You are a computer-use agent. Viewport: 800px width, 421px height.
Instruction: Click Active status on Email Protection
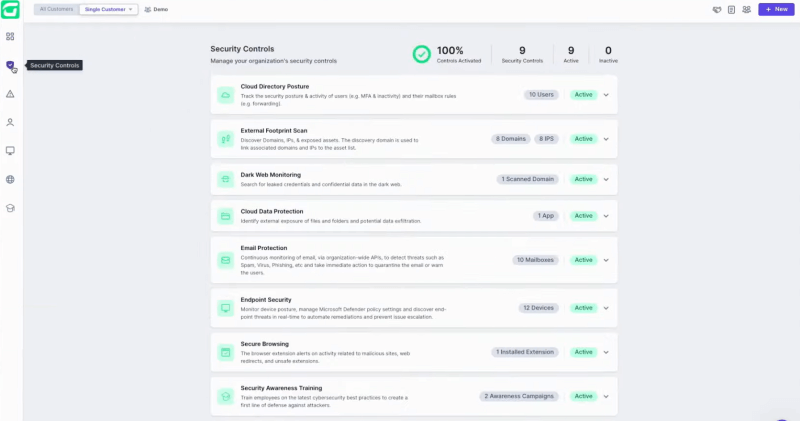tap(584, 260)
